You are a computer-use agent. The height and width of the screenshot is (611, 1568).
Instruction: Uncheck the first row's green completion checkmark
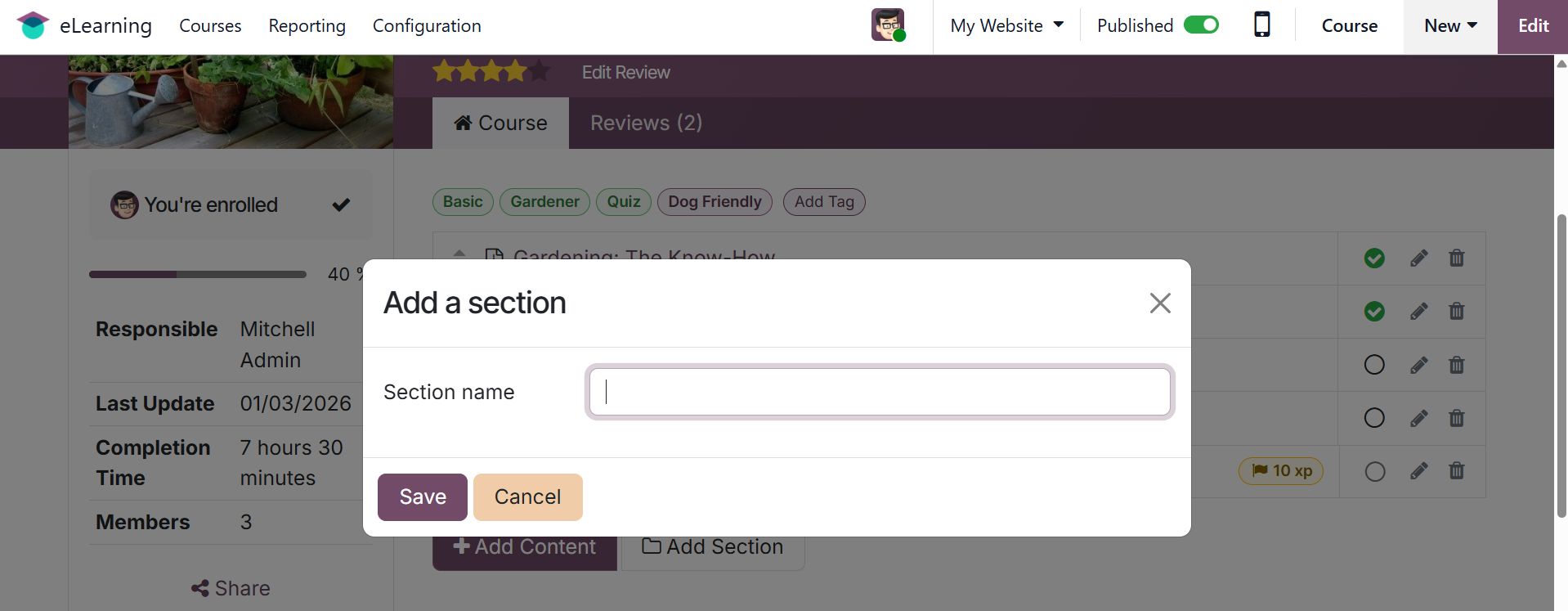point(1374,258)
